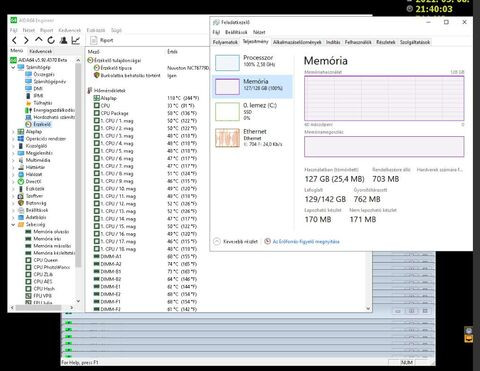Click the Riport toolbar button in AIDA64
This screenshot has height=371, width=480.
(x=102, y=40)
